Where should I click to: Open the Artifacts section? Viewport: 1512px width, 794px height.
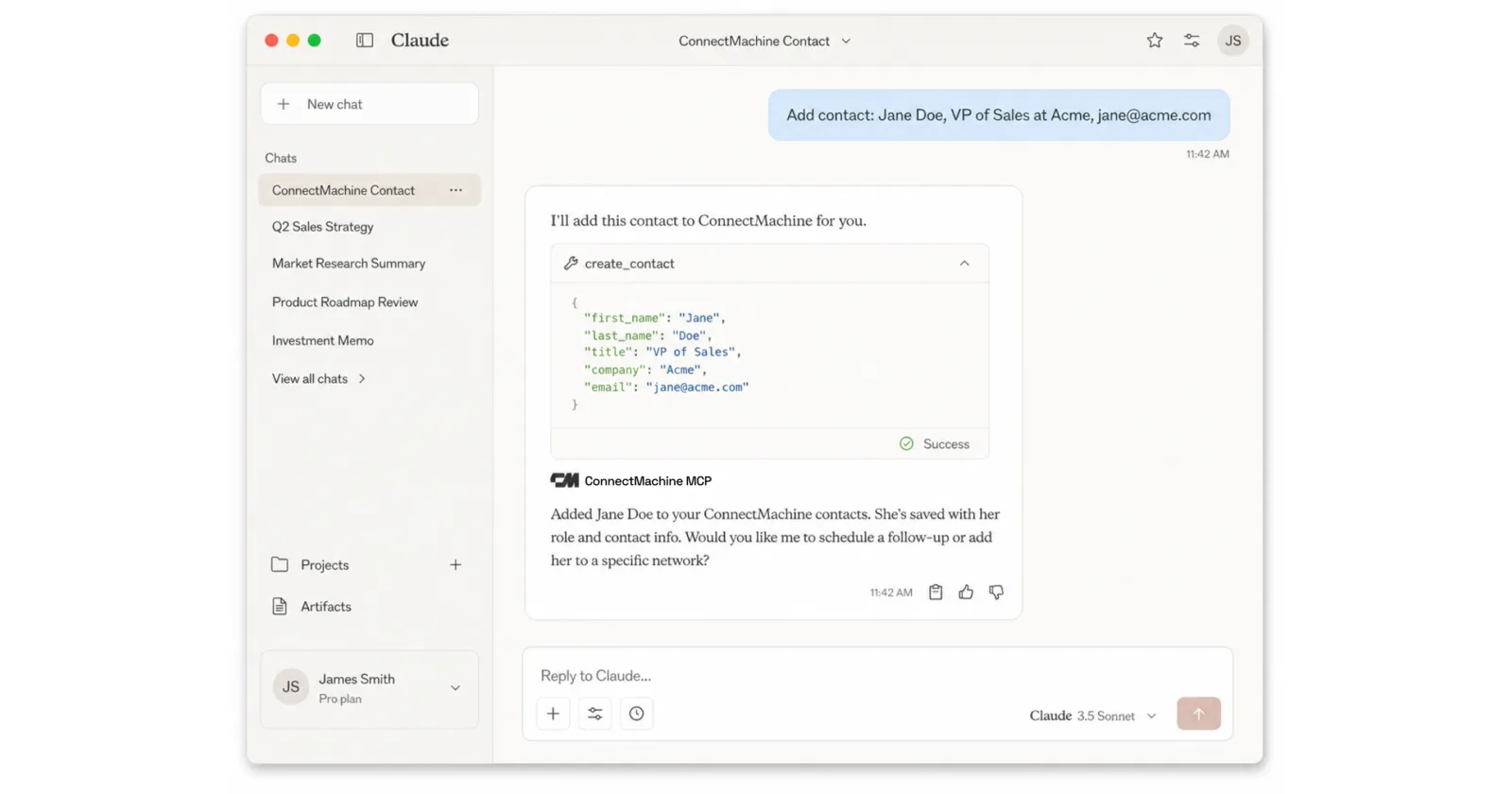click(326, 607)
